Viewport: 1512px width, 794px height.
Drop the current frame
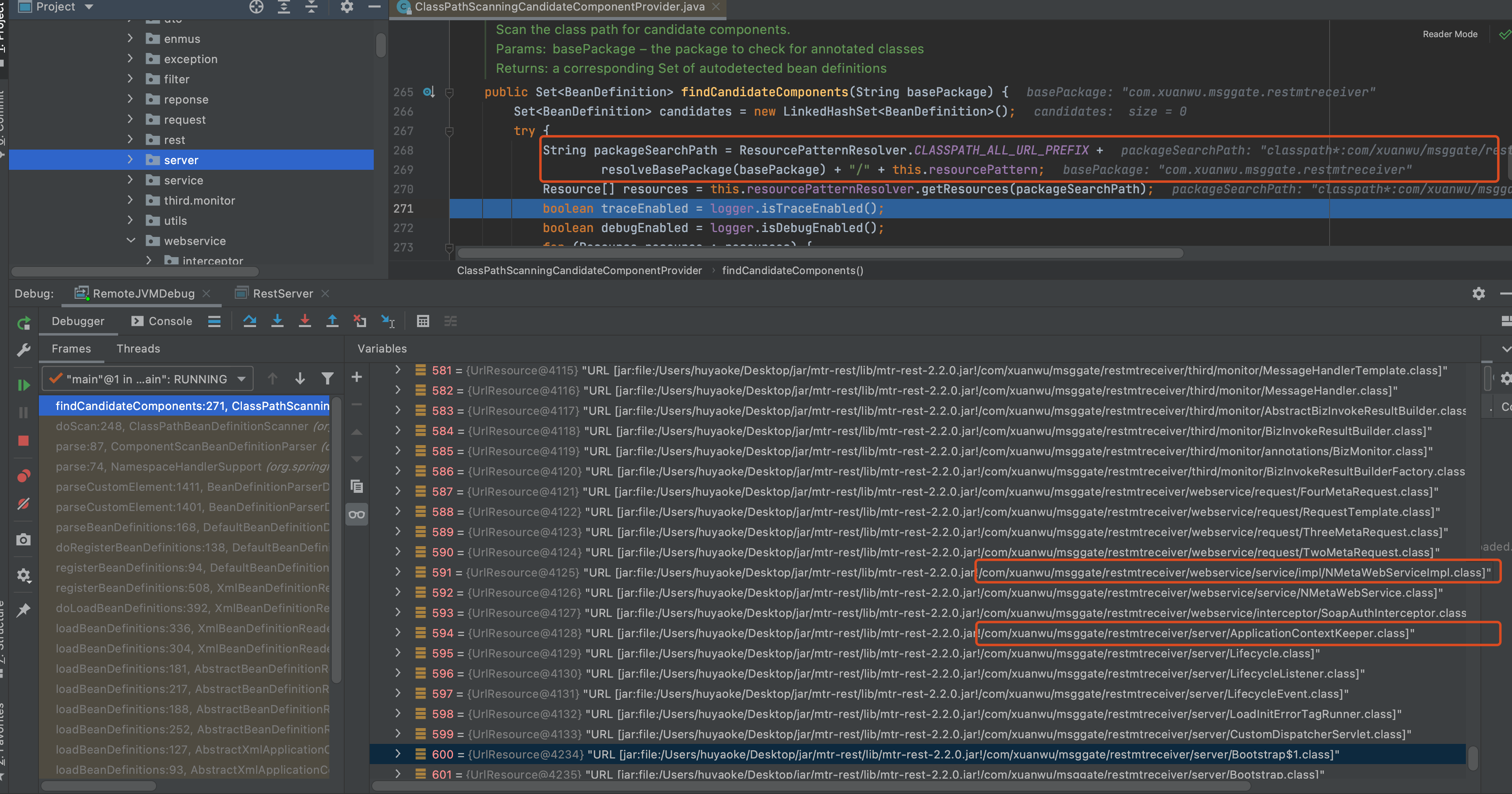click(360, 321)
